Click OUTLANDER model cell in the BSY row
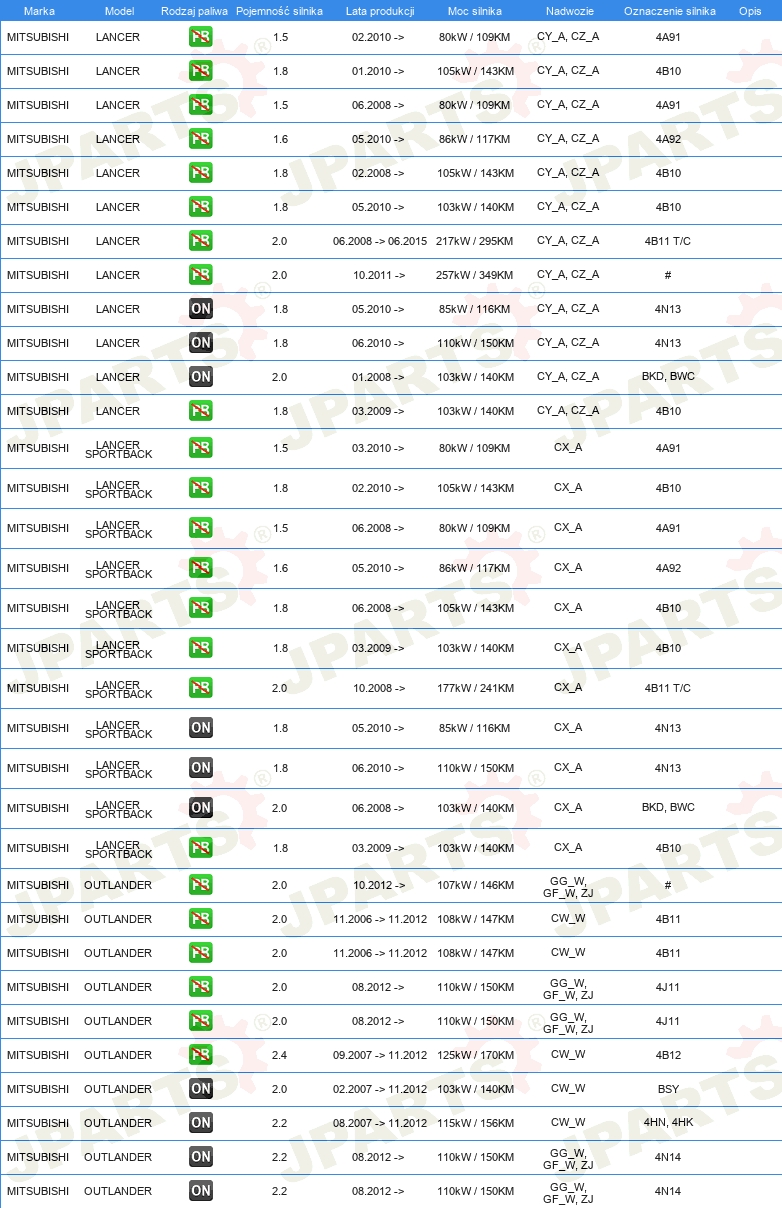Screen dimensions: 782x1208 [x=118, y=1089]
